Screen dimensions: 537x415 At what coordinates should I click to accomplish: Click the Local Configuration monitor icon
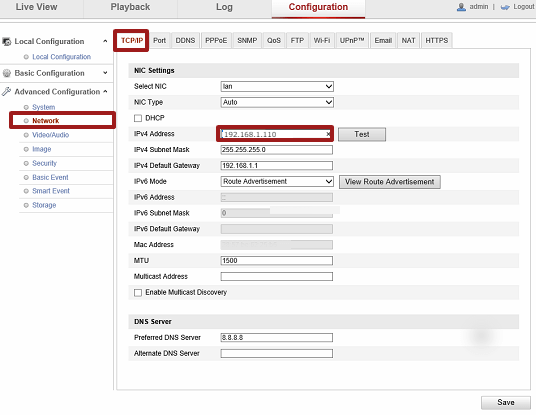[x=7, y=41]
